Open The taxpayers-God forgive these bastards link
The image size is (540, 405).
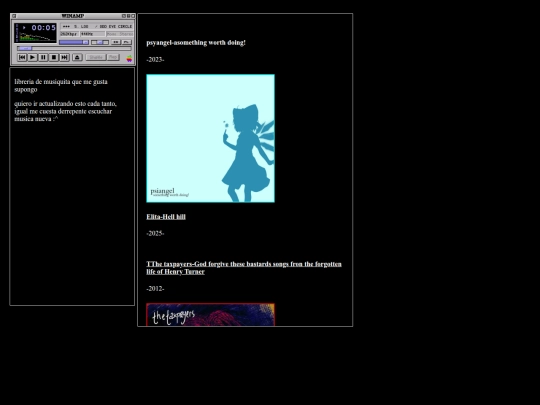[244, 268]
